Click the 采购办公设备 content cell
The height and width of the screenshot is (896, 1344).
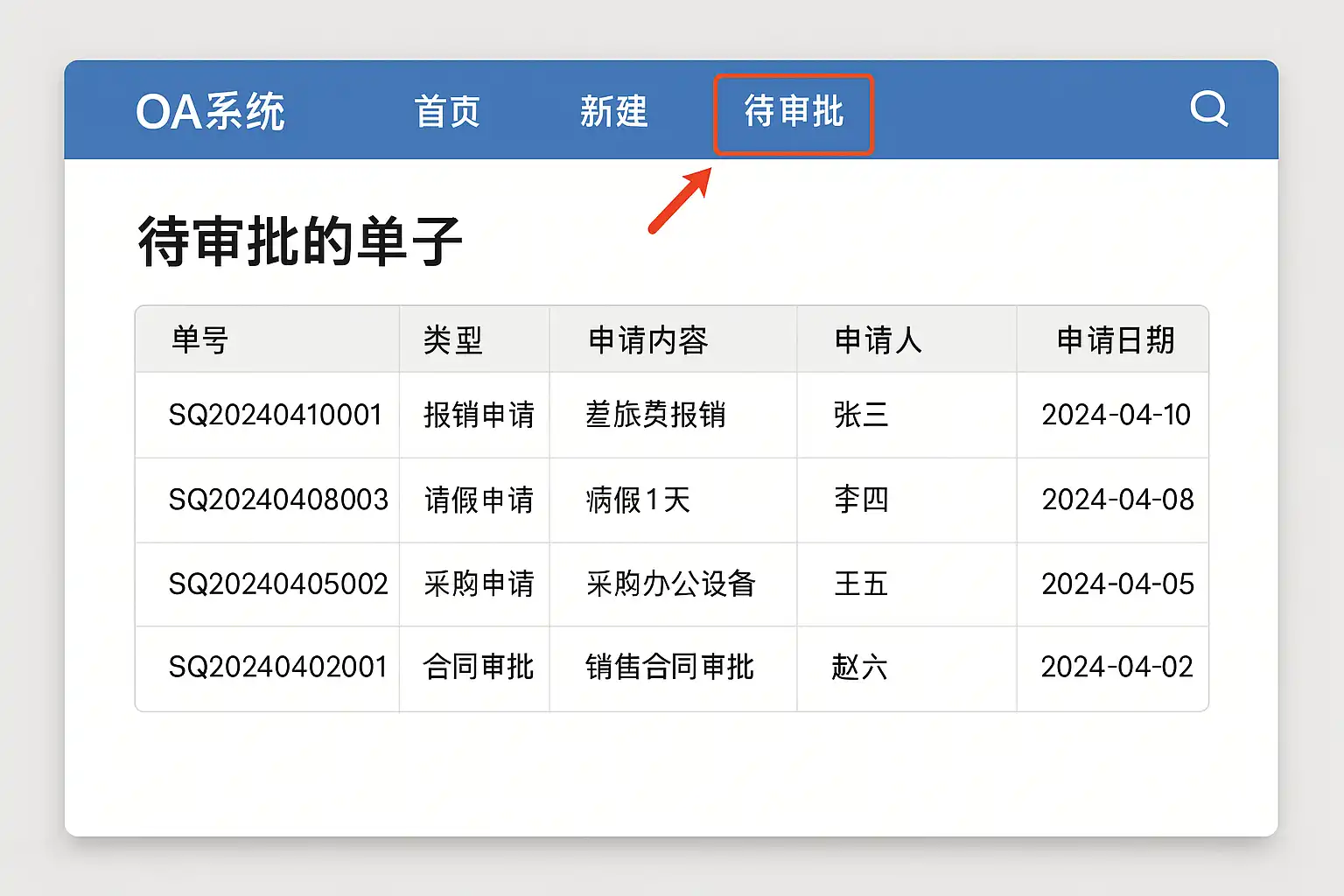click(671, 584)
